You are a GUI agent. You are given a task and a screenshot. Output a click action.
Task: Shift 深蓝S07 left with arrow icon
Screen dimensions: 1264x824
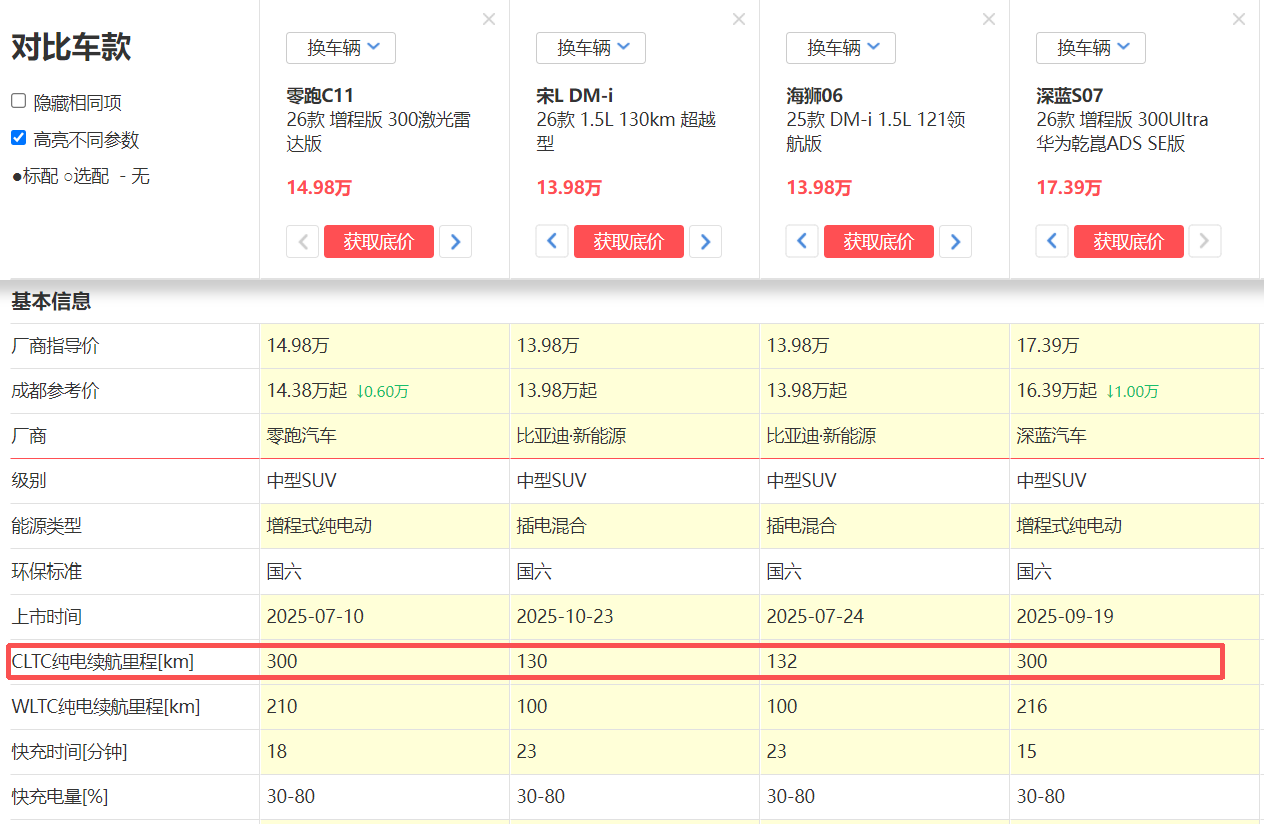click(1052, 242)
